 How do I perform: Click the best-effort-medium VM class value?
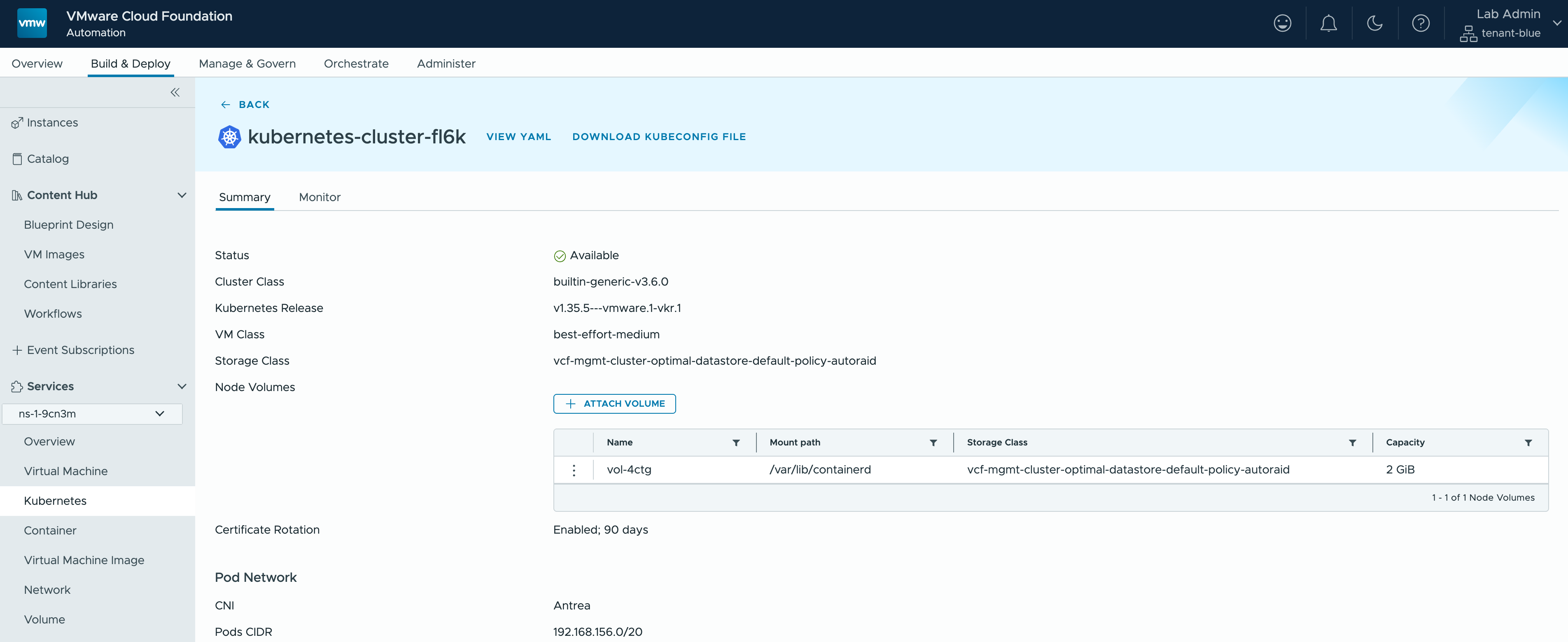606,335
